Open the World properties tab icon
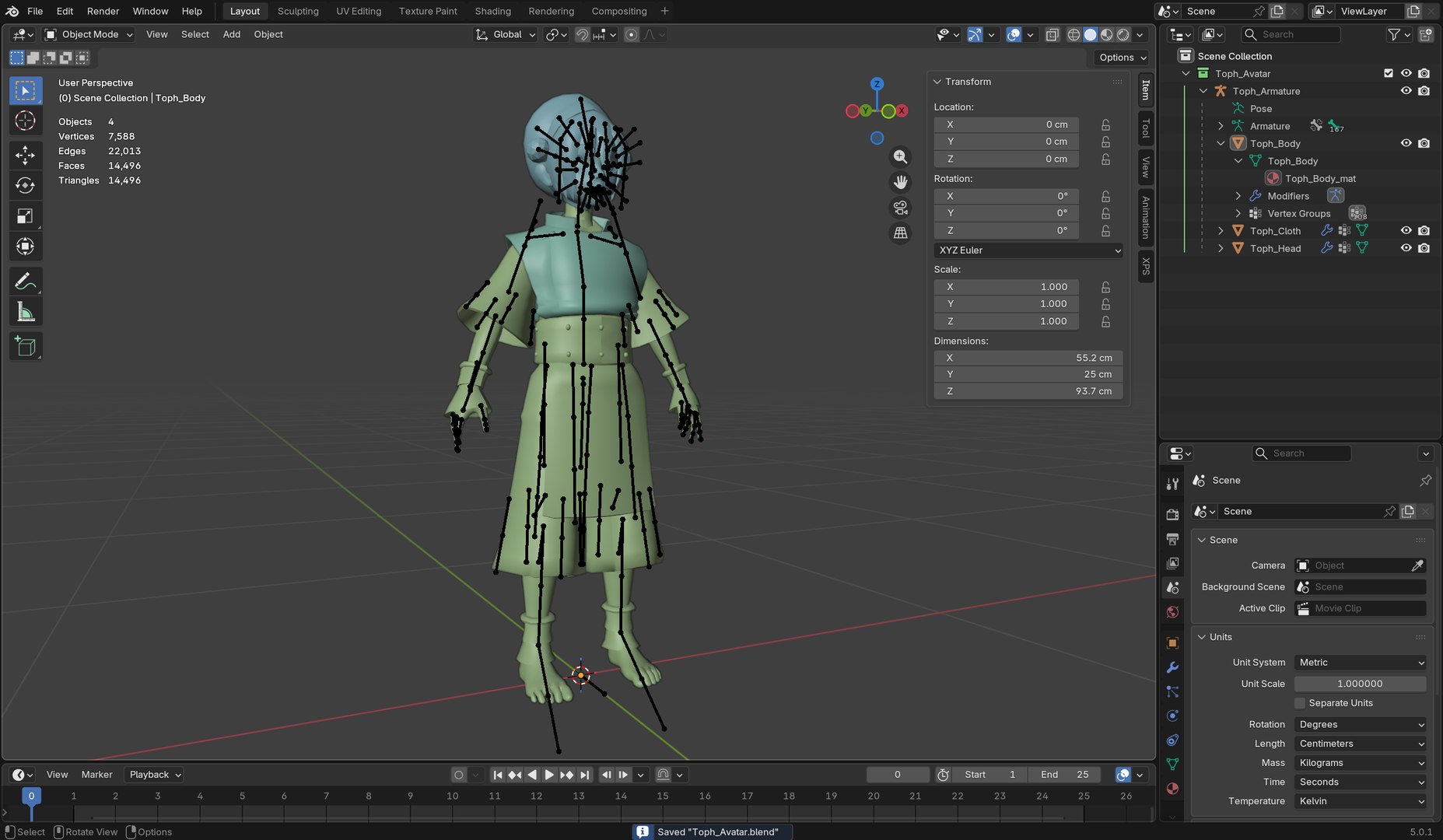1443x840 pixels. click(x=1172, y=612)
